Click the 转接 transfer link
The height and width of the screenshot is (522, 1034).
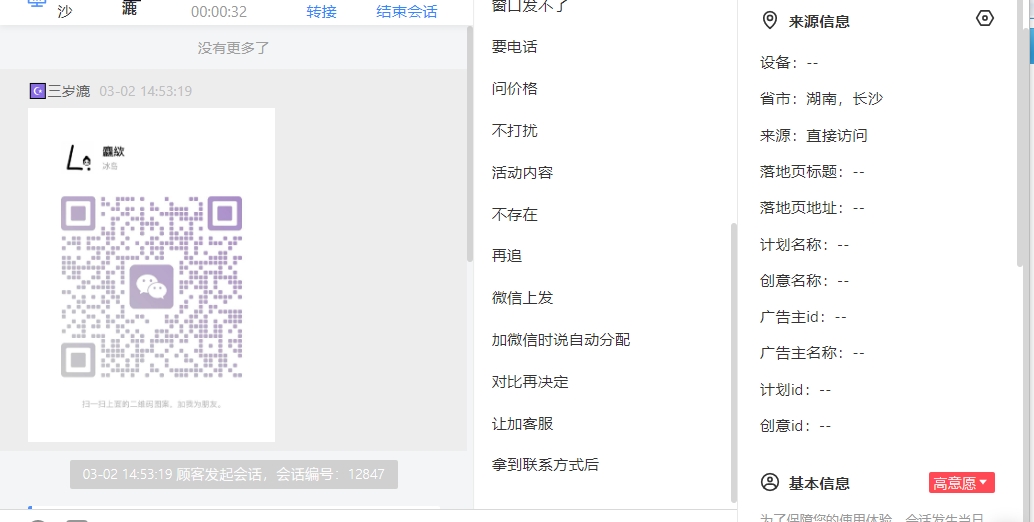[322, 12]
